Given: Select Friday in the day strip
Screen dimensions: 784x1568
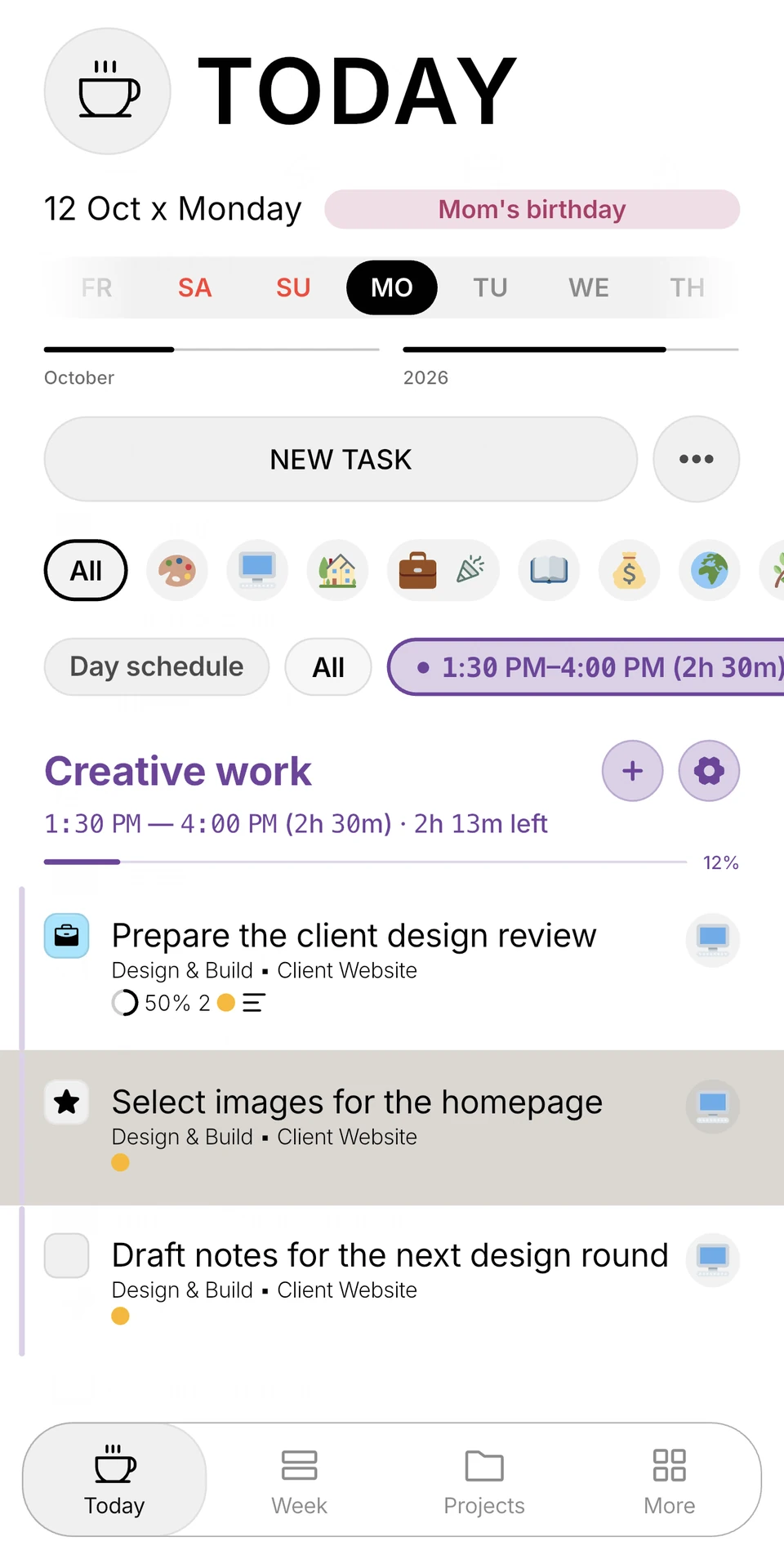Looking at the screenshot, I should pyautogui.click(x=96, y=287).
